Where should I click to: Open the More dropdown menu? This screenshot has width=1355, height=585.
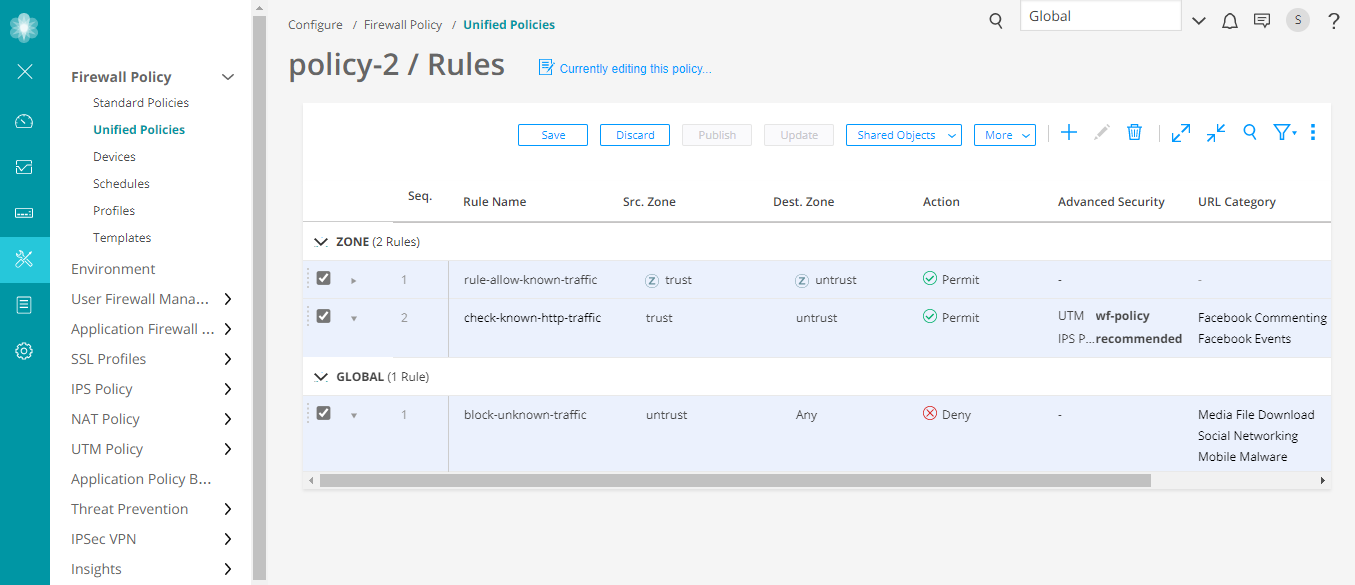[x=1004, y=135]
